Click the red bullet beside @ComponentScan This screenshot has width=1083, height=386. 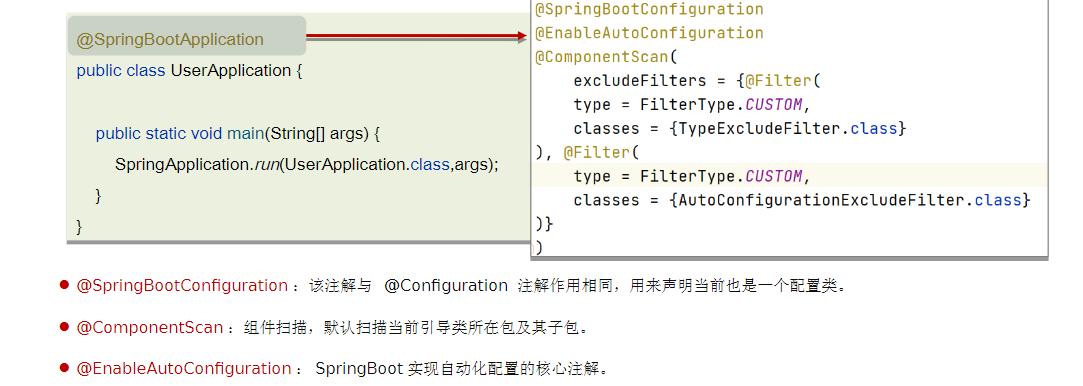point(64,326)
